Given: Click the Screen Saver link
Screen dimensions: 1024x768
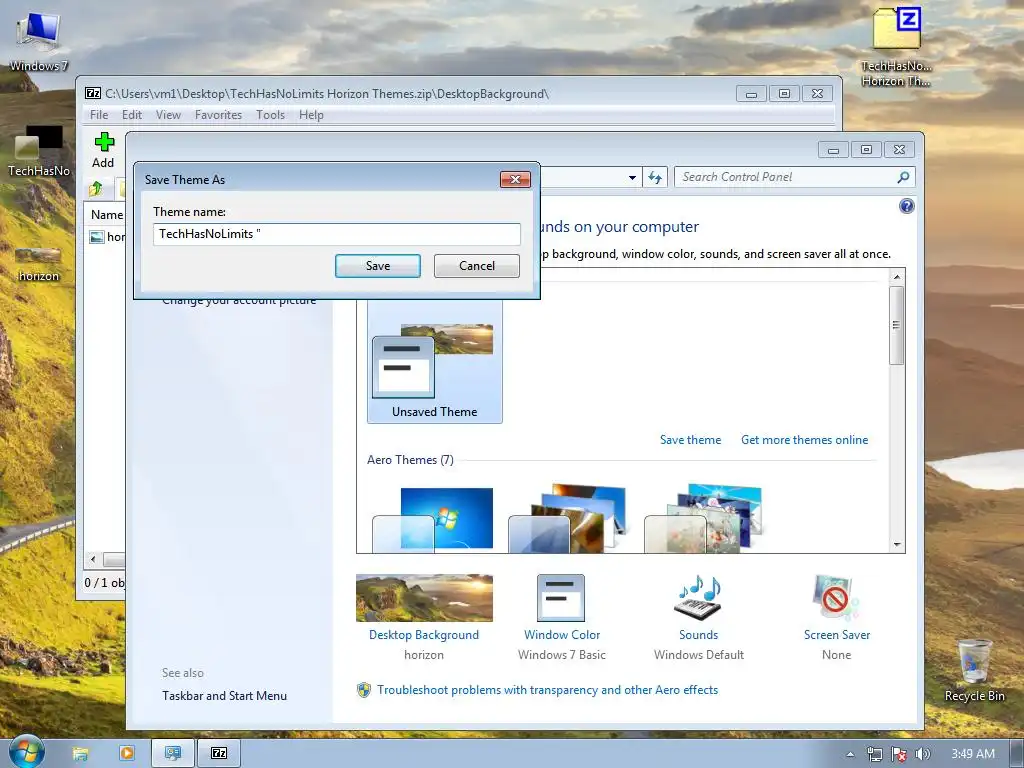Looking at the screenshot, I should point(837,635).
